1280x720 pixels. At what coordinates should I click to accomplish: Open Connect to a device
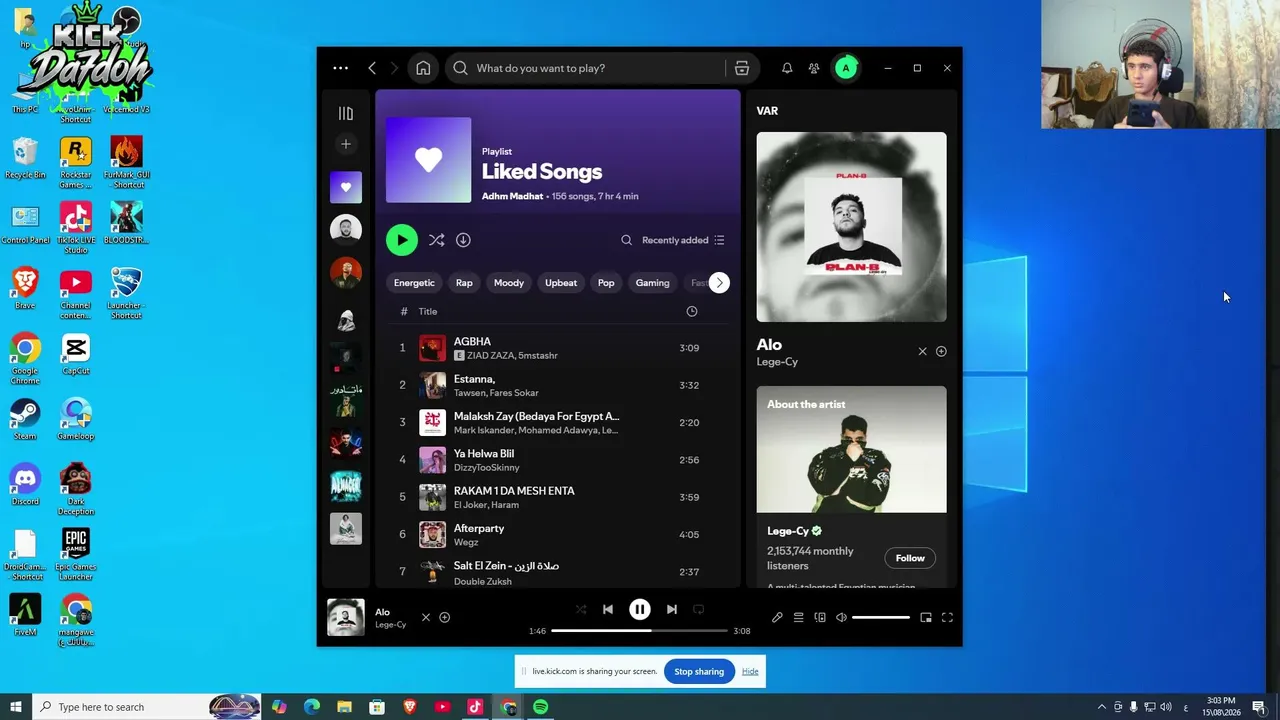click(820, 617)
